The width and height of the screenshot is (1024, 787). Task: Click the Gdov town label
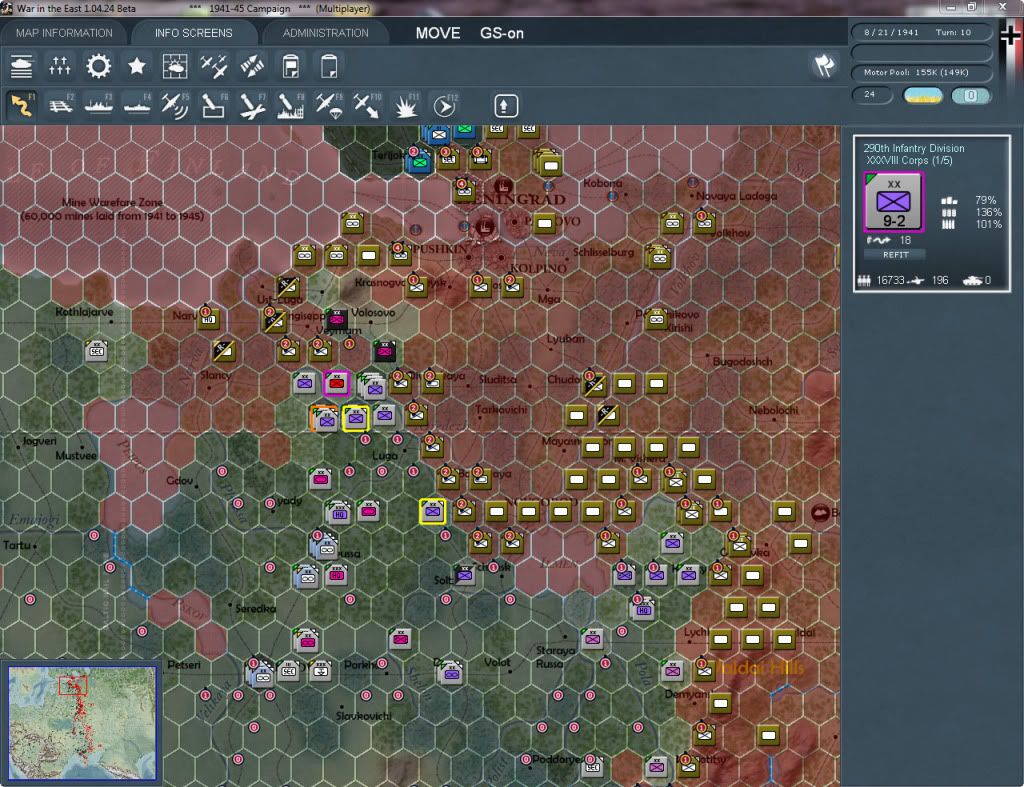[x=179, y=481]
